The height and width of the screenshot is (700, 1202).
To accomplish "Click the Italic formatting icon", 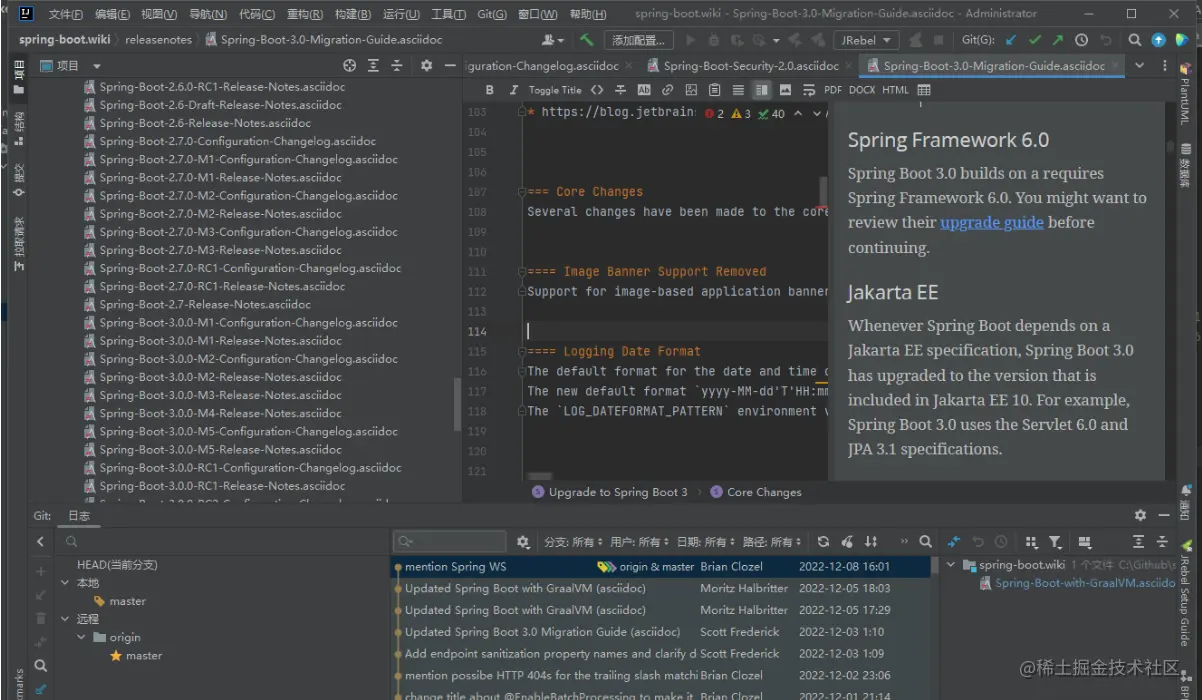I will click(x=513, y=90).
